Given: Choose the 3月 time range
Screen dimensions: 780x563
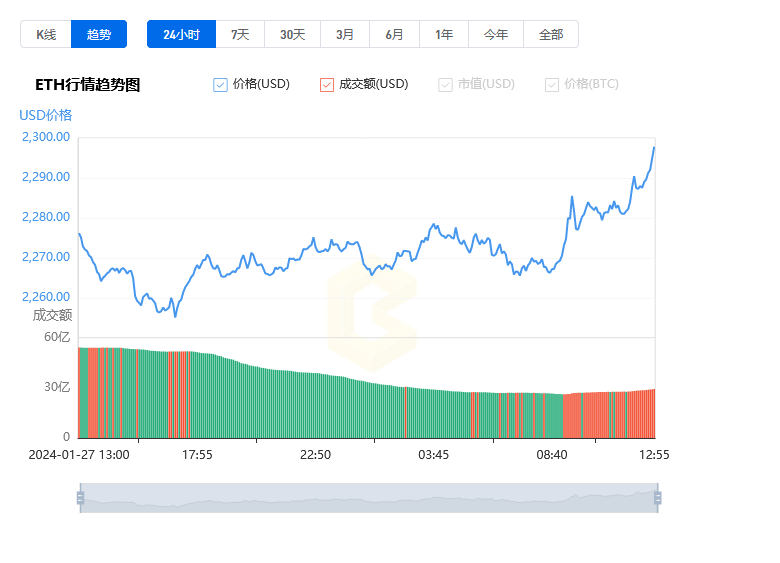Looking at the screenshot, I should [x=345, y=34].
